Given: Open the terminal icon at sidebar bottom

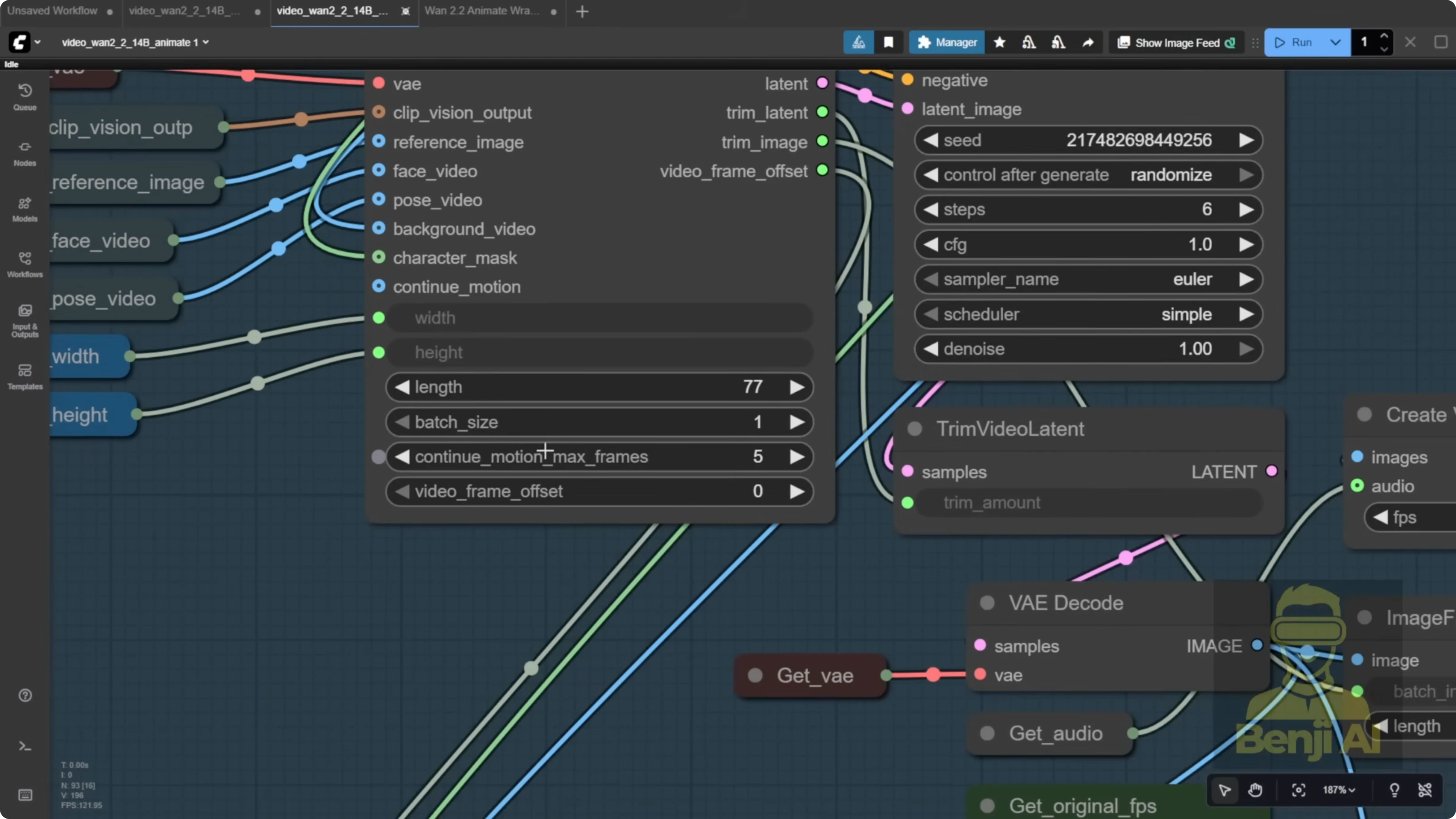Looking at the screenshot, I should click(x=25, y=746).
